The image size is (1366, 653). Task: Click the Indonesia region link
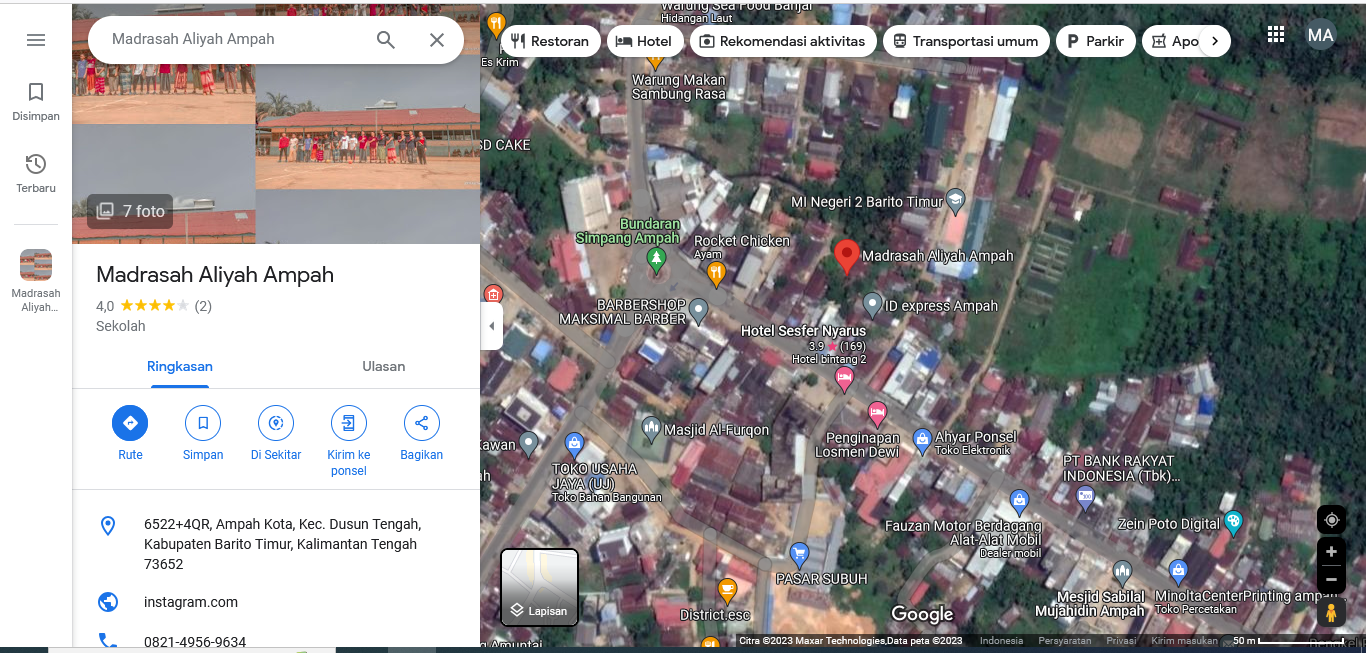tap(1001, 641)
